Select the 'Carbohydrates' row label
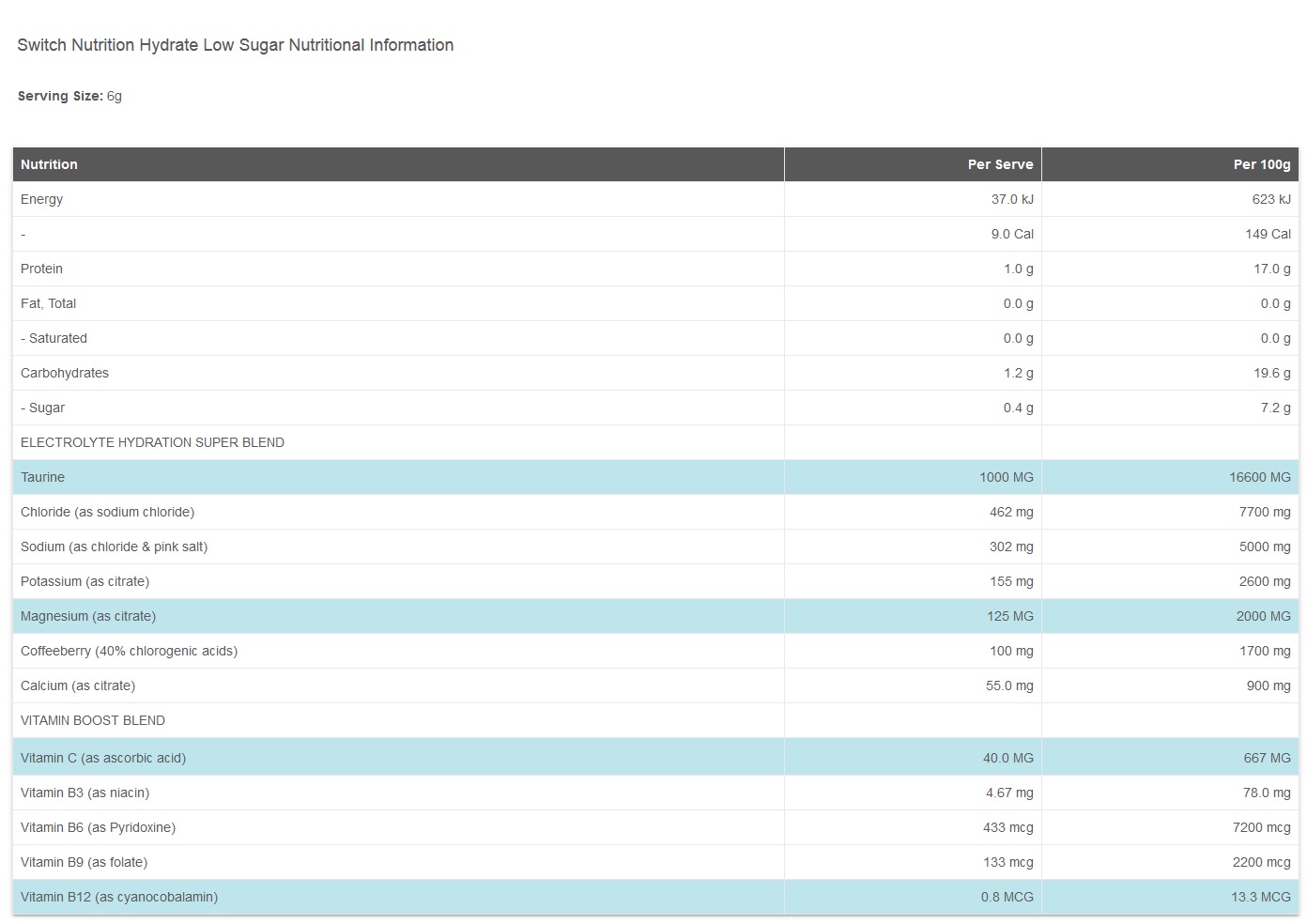 65,373
